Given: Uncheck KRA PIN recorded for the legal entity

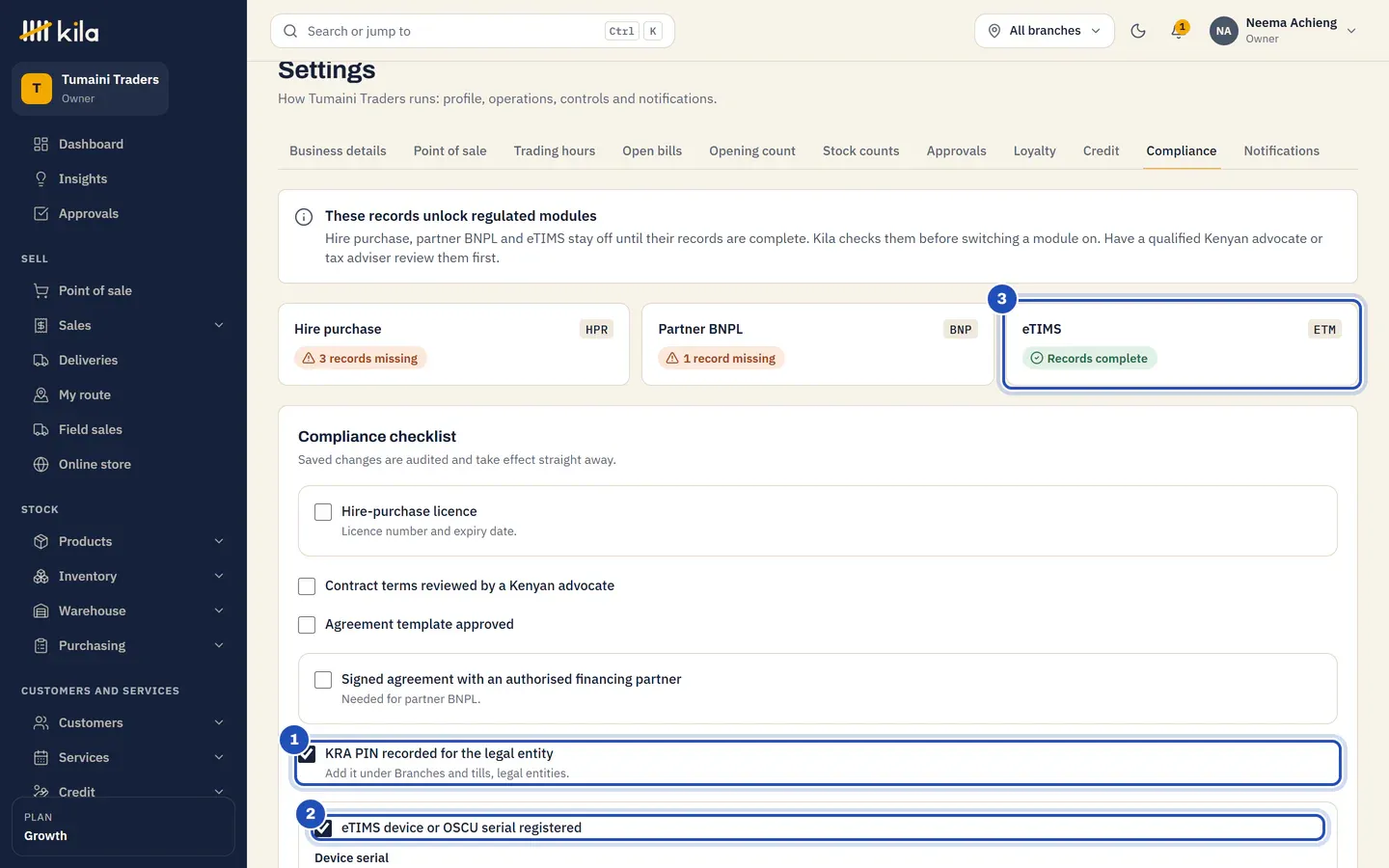Looking at the screenshot, I should click(x=307, y=754).
